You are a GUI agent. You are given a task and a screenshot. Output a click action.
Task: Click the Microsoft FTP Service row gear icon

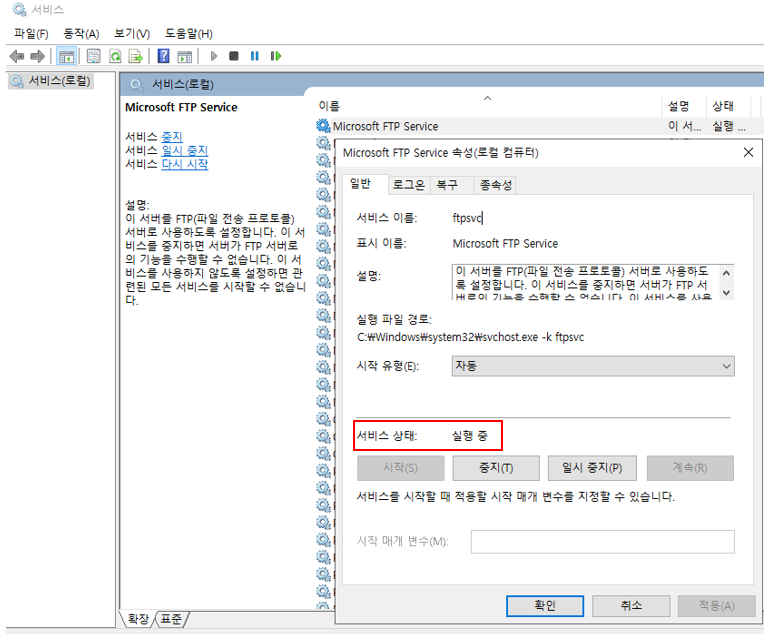[323, 126]
